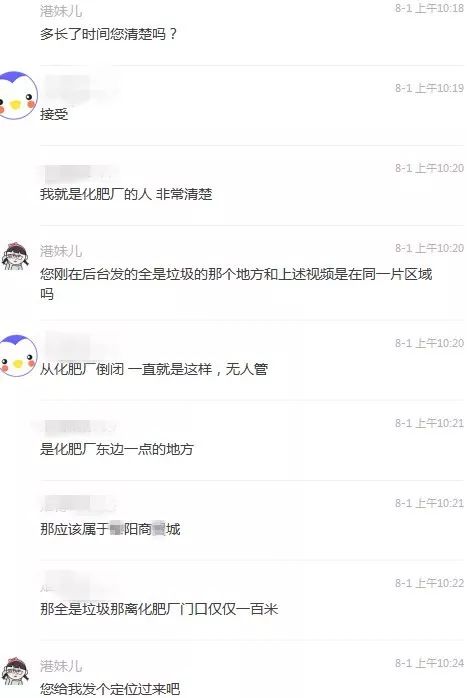Open the 港妹儿 name above '多长了时间您清楚吗'

click(61, 11)
